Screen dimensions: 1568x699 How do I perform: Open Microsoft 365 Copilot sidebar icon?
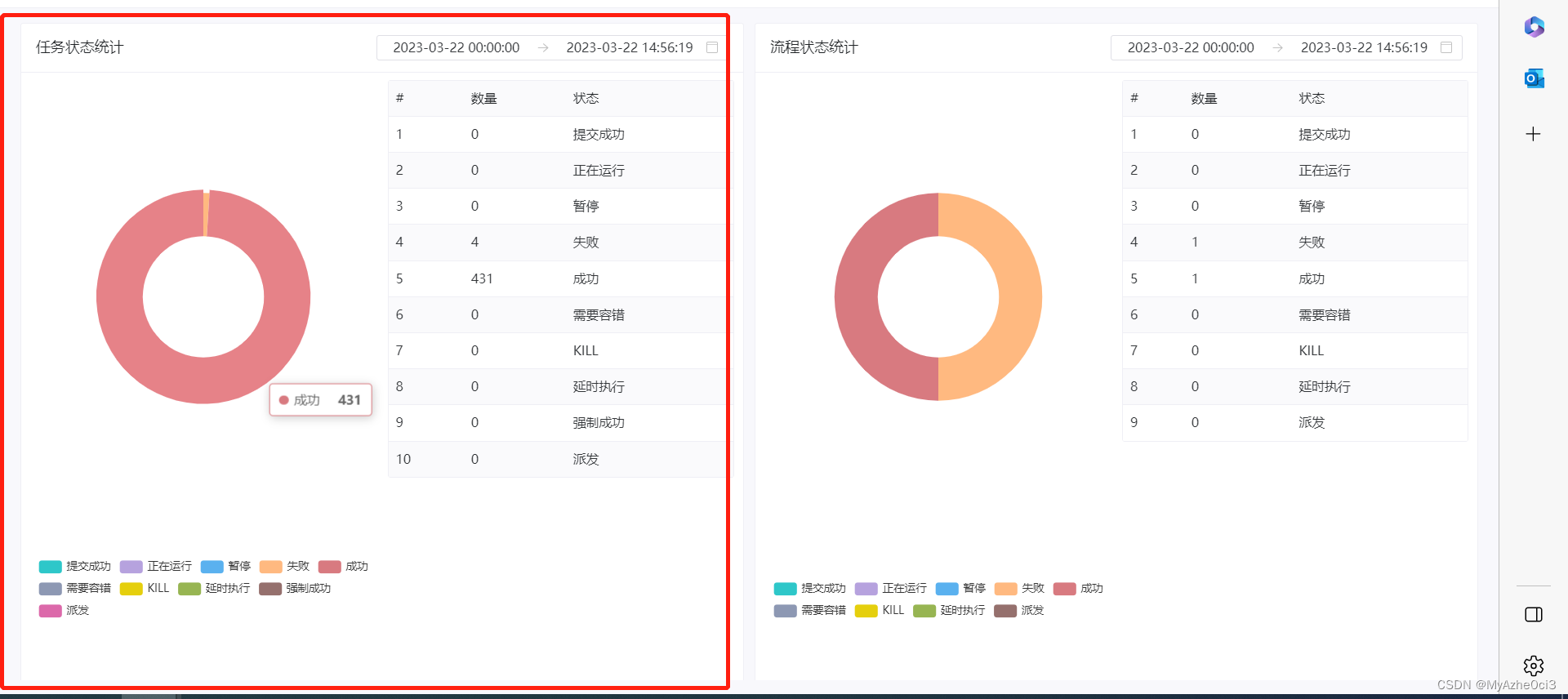coord(1534,27)
